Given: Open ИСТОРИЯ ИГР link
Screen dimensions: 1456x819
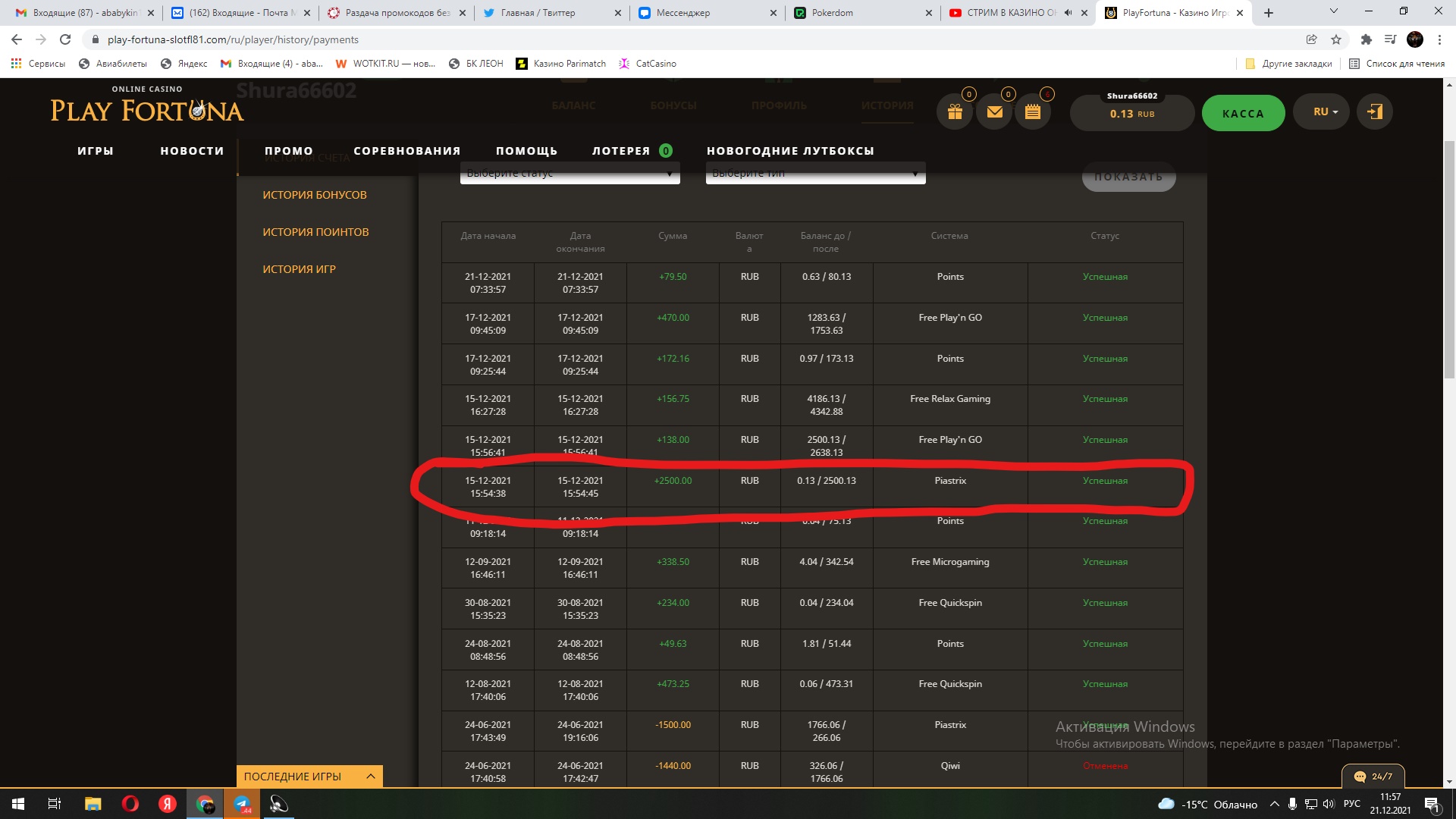Looking at the screenshot, I should pos(299,269).
